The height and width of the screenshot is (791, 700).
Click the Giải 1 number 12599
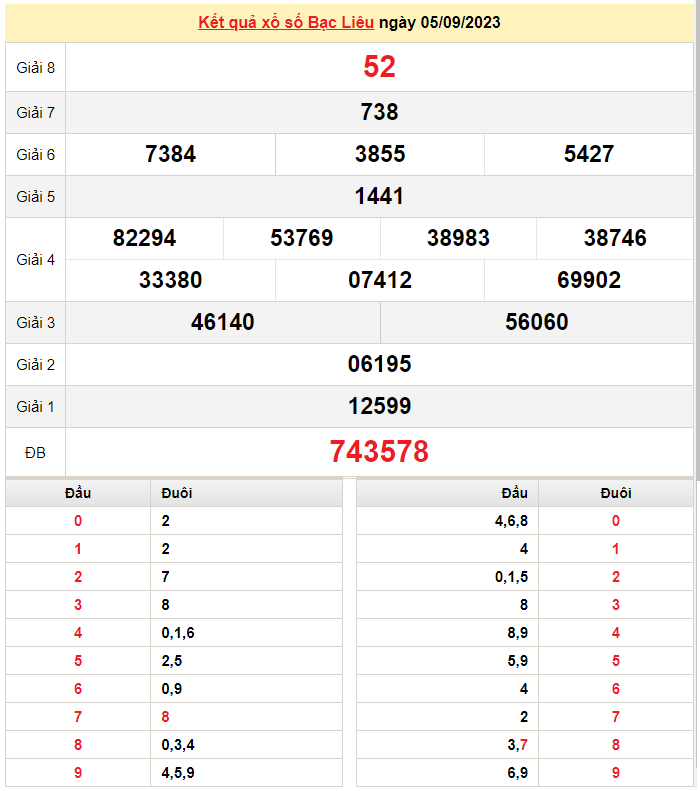coord(379,406)
